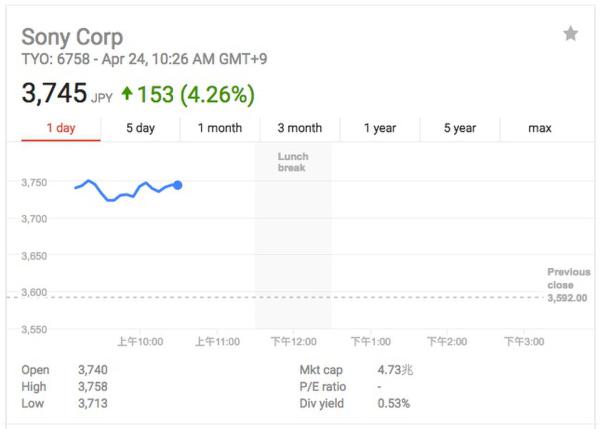This screenshot has height=429, width=600.
Task: Click the Open price 3,740 value
Action: (92, 370)
